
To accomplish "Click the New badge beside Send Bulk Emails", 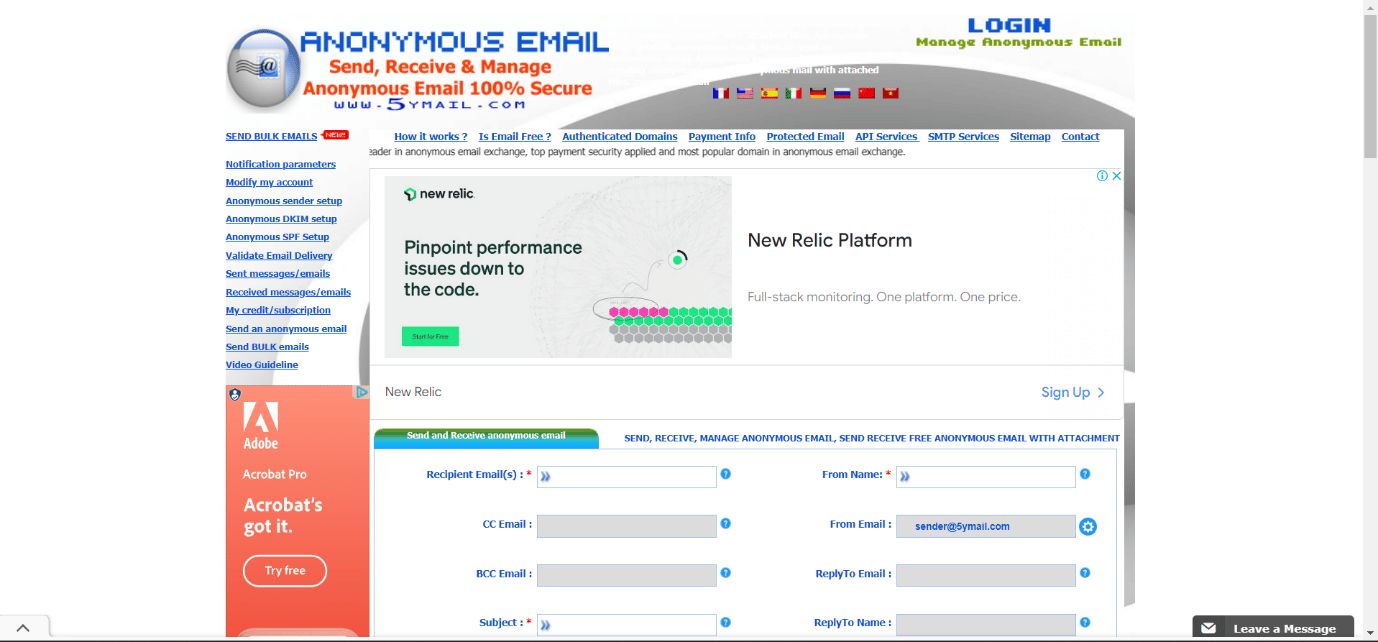I will tap(335, 135).
